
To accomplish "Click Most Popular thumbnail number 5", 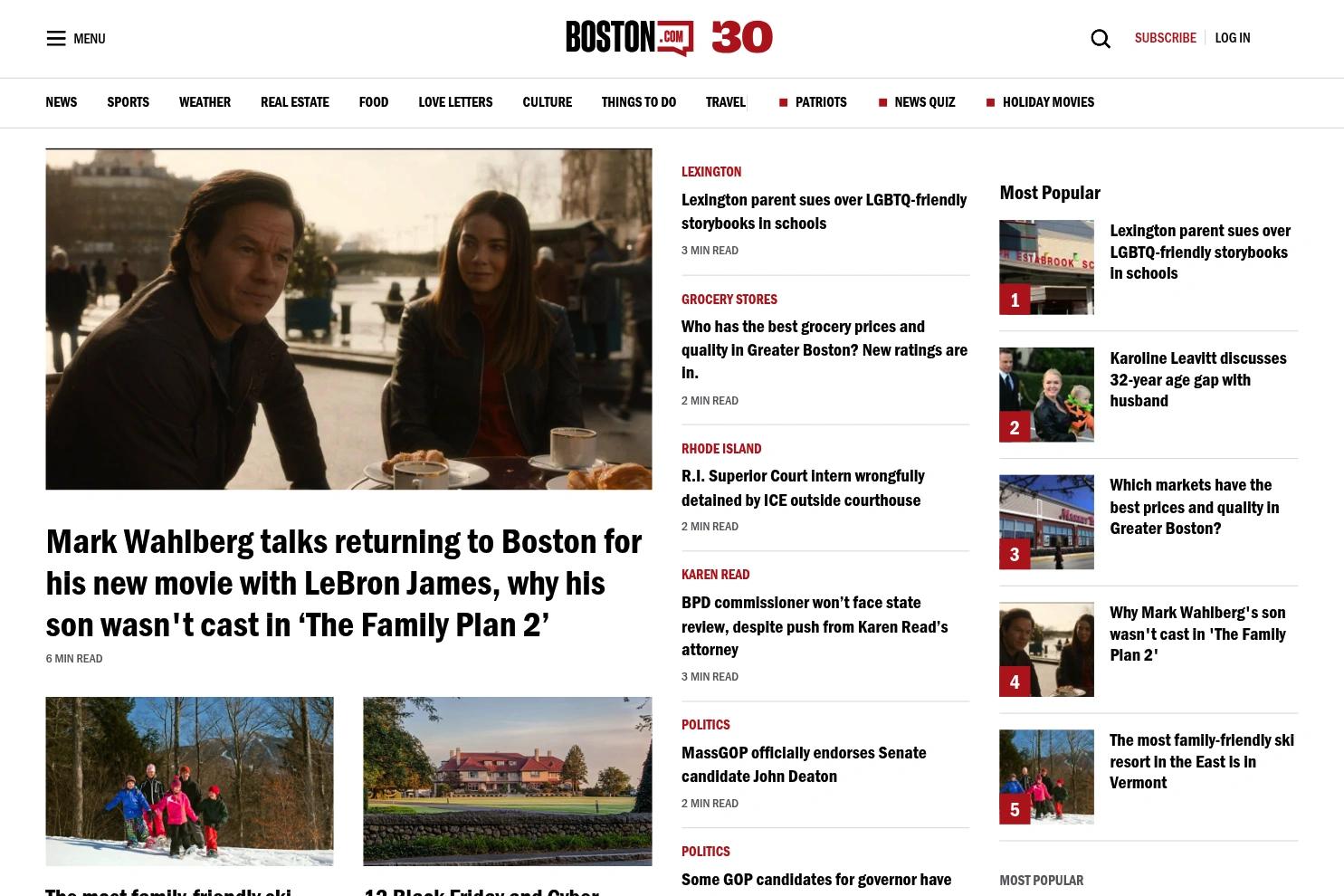I will click(1046, 777).
